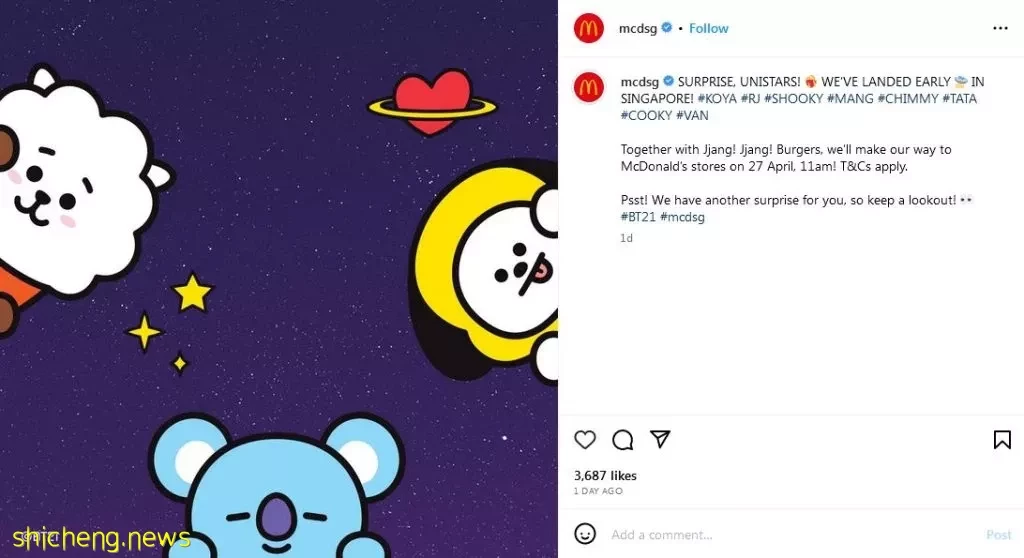1024x558 pixels.
Task: Click the Post comment button
Action: (999, 534)
